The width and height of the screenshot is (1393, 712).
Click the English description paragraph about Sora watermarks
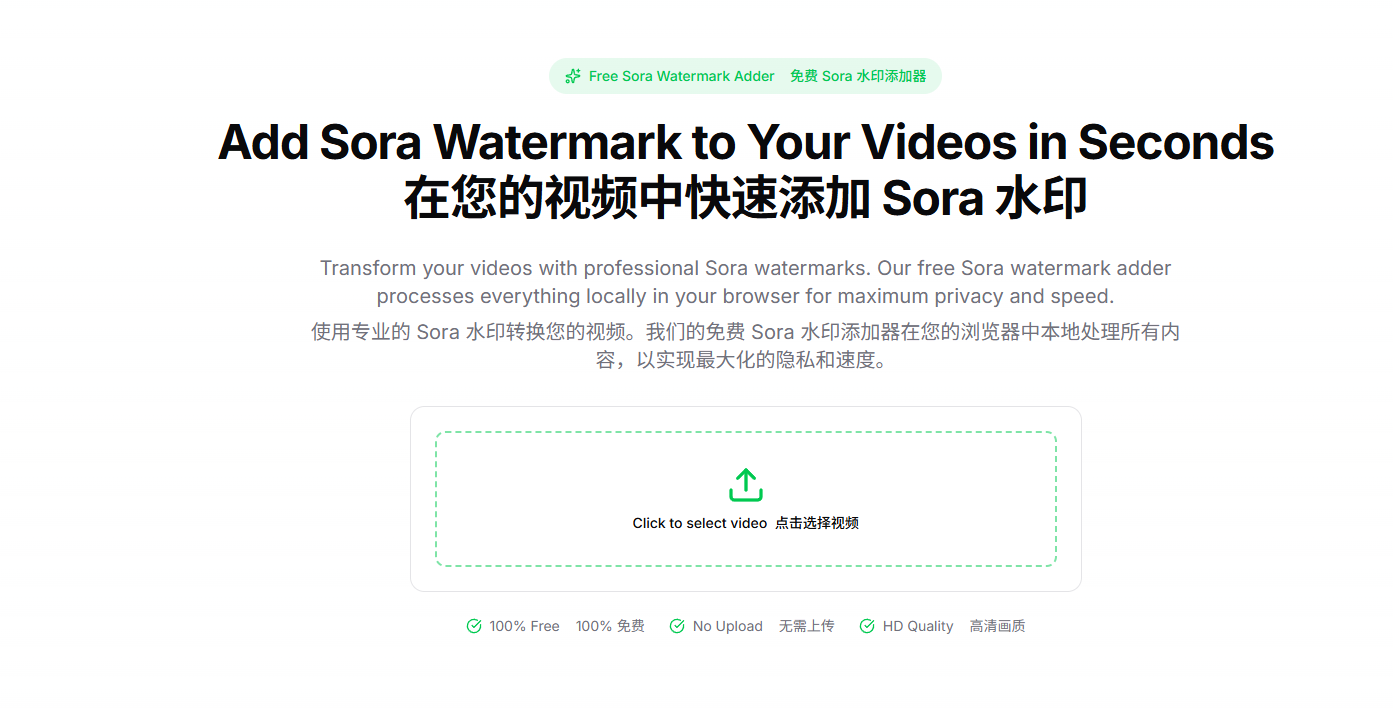[x=746, y=282]
